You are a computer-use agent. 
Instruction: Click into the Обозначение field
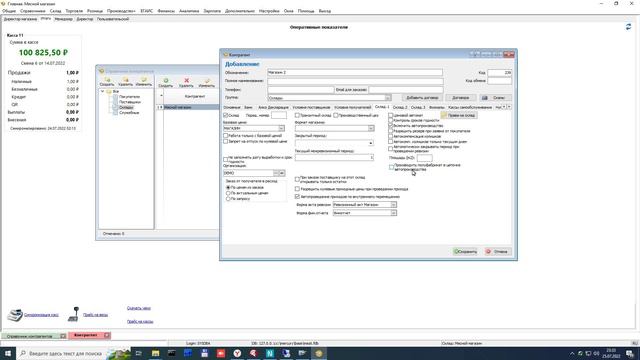(355, 72)
